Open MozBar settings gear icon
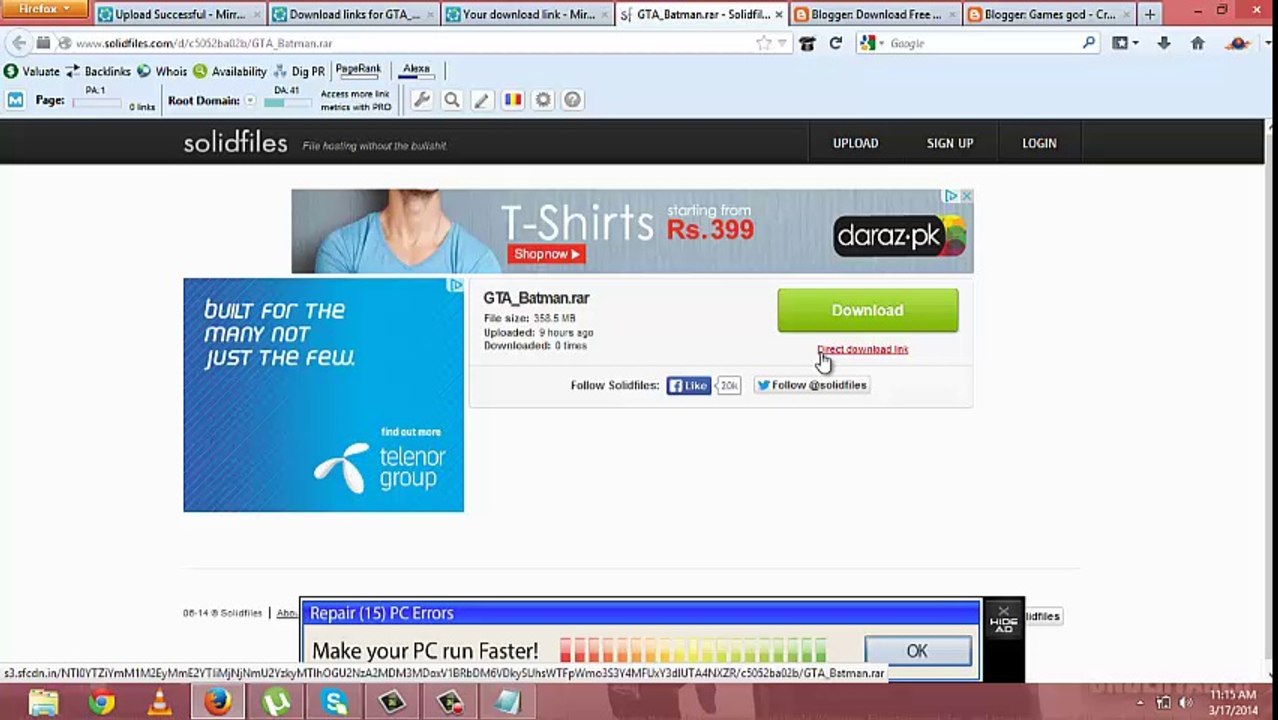1278x720 pixels. 543,100
